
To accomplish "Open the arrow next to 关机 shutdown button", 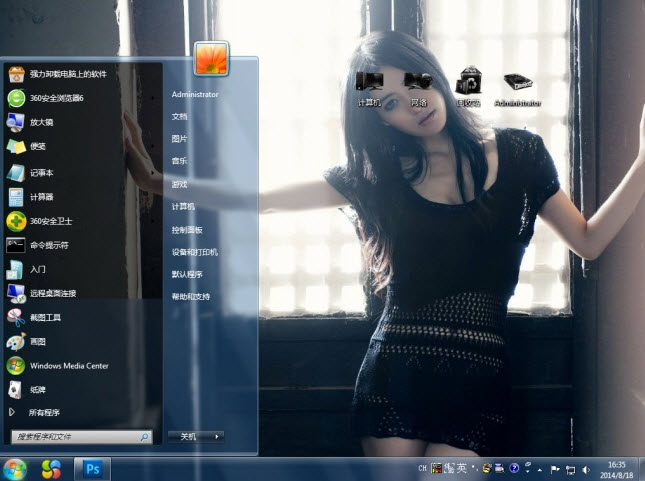I will point(217,436).
